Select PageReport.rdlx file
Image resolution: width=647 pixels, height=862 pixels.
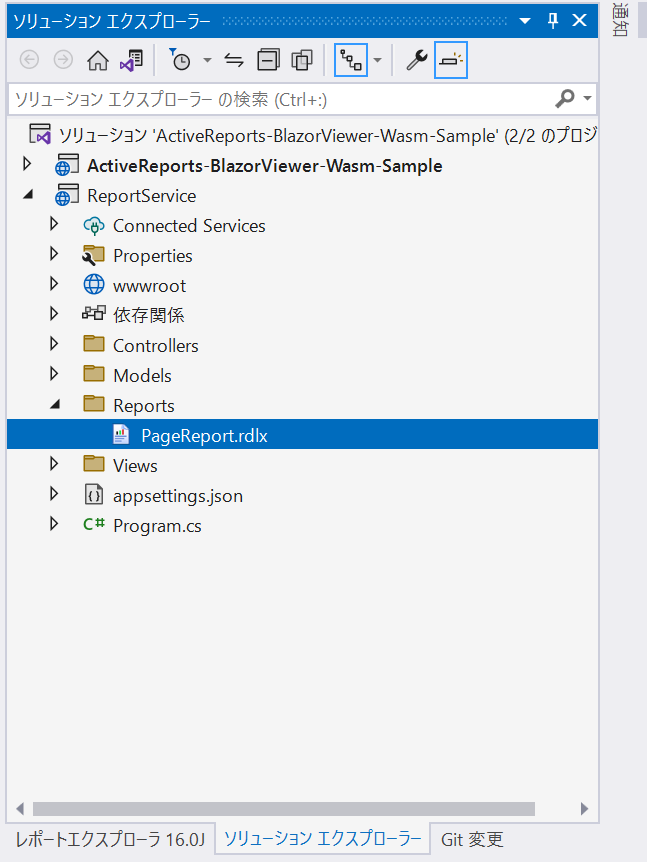pos(204,435)
